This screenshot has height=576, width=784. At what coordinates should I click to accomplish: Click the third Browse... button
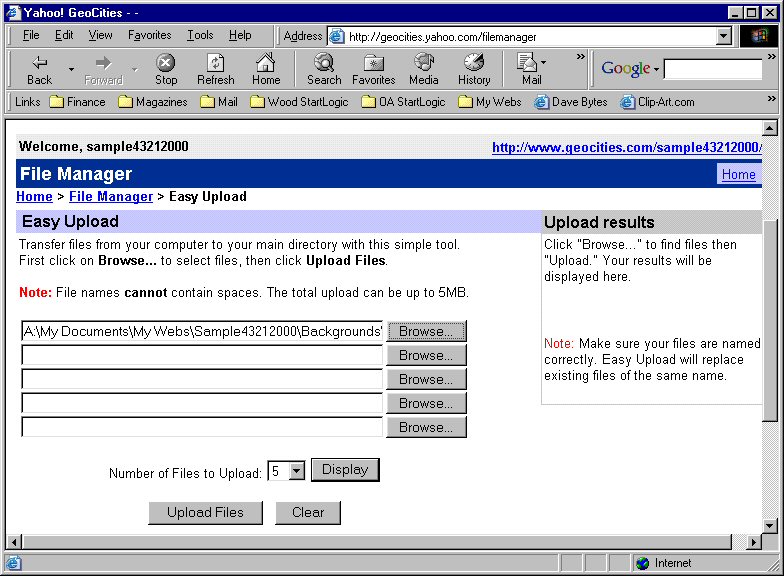click(426, 379)
